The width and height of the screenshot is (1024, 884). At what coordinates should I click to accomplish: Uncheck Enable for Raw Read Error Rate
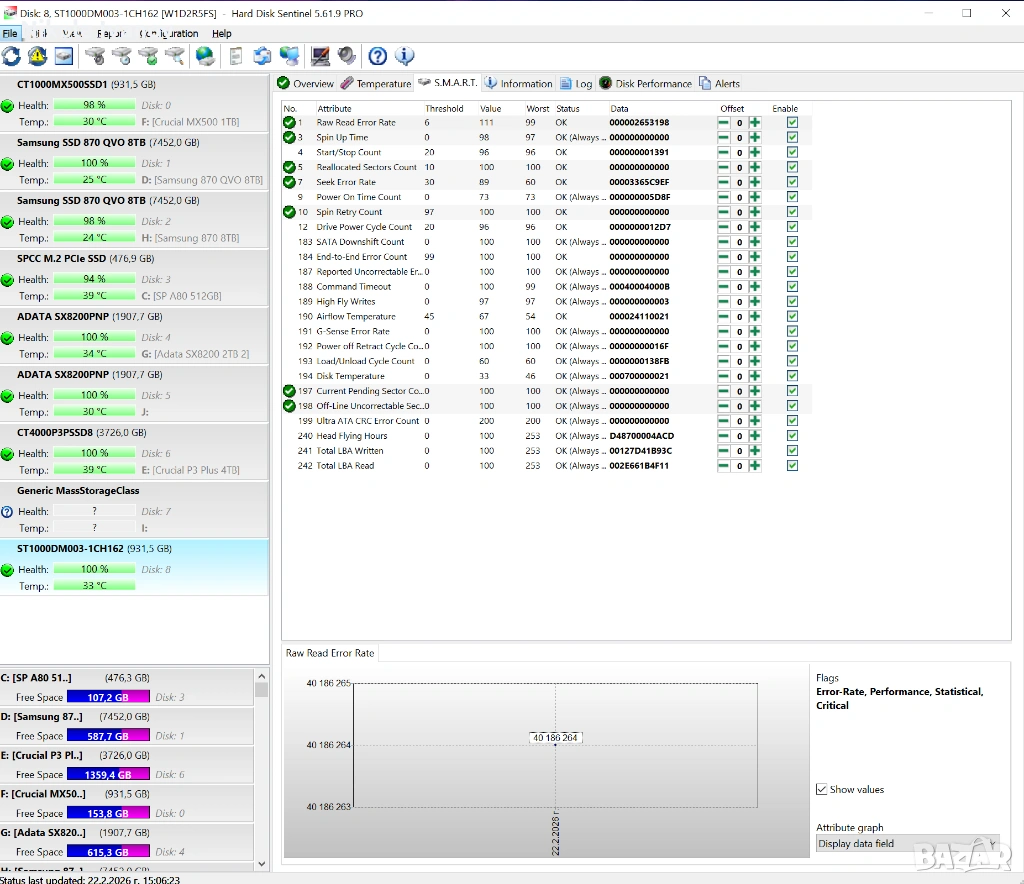[792, 123]
